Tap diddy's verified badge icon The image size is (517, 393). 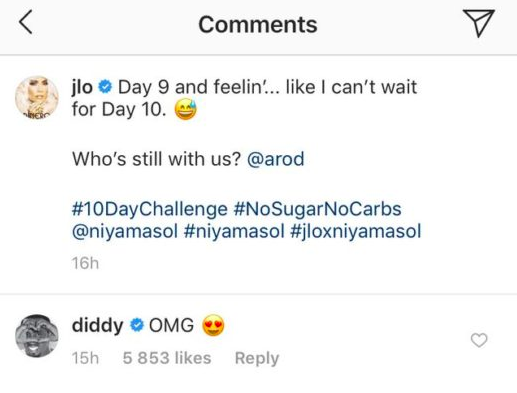coord(137,325)
